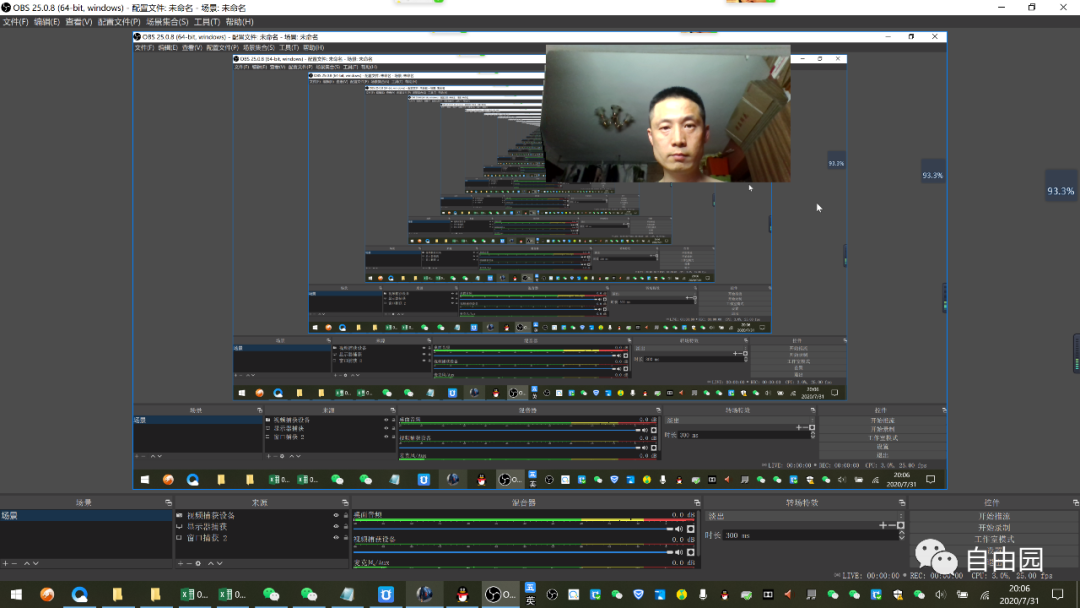Open the OBS taskbar button
This screenshot has width=1080, height=608.
click(501, 594)
